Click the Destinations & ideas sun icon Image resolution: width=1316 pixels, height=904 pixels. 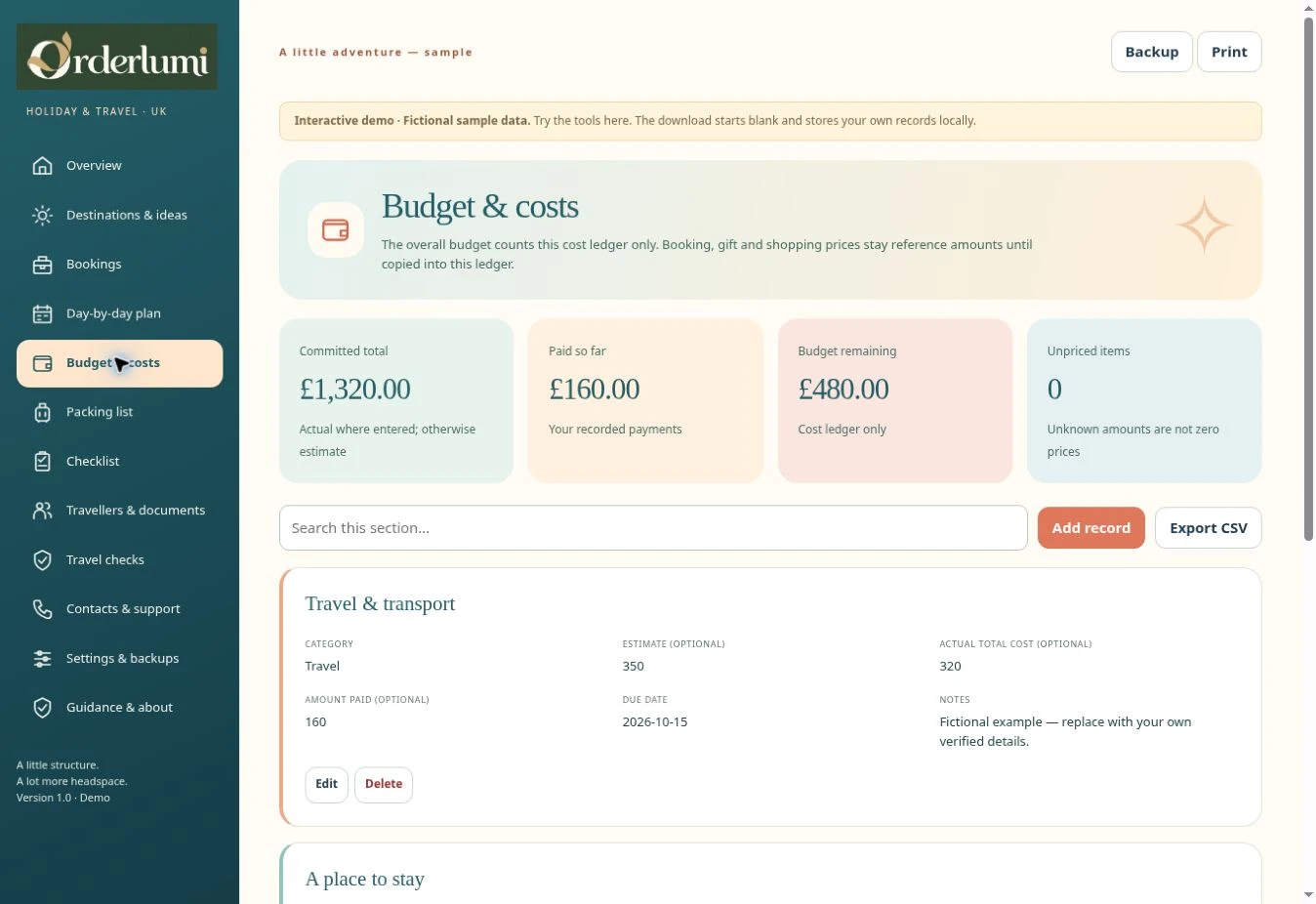point(42,215)
